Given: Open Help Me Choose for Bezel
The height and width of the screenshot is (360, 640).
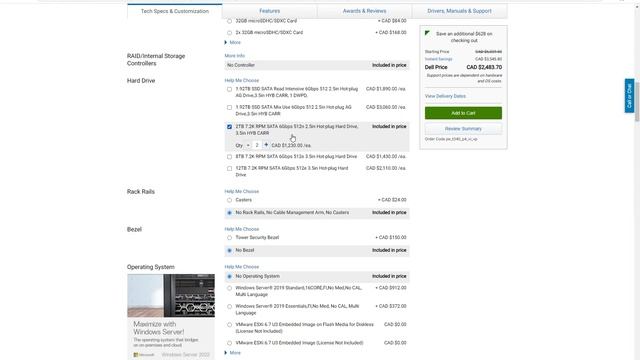Looking at the screenshot, I should click(242, 229).
